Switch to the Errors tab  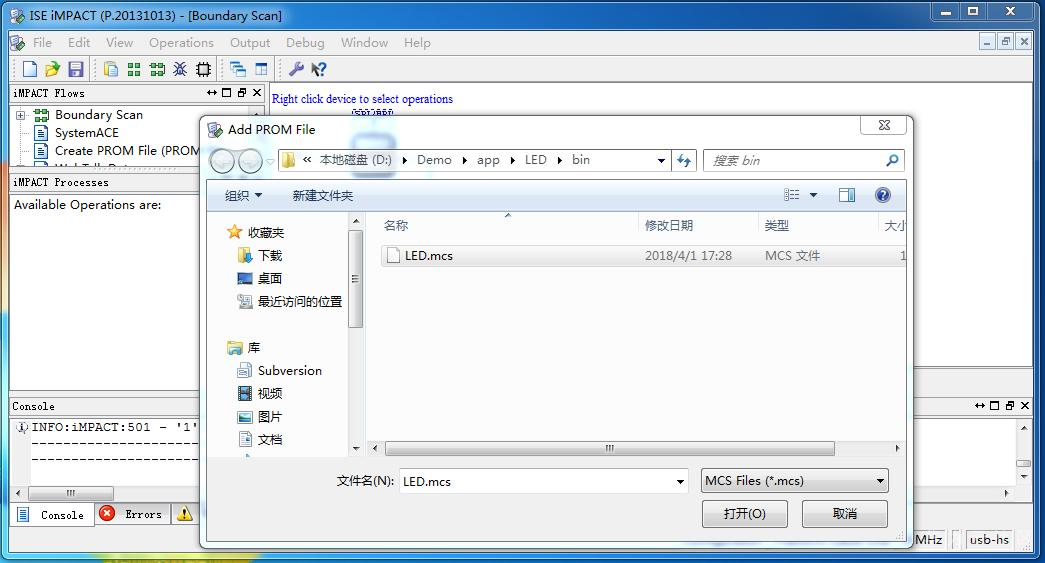pos(132,514)
